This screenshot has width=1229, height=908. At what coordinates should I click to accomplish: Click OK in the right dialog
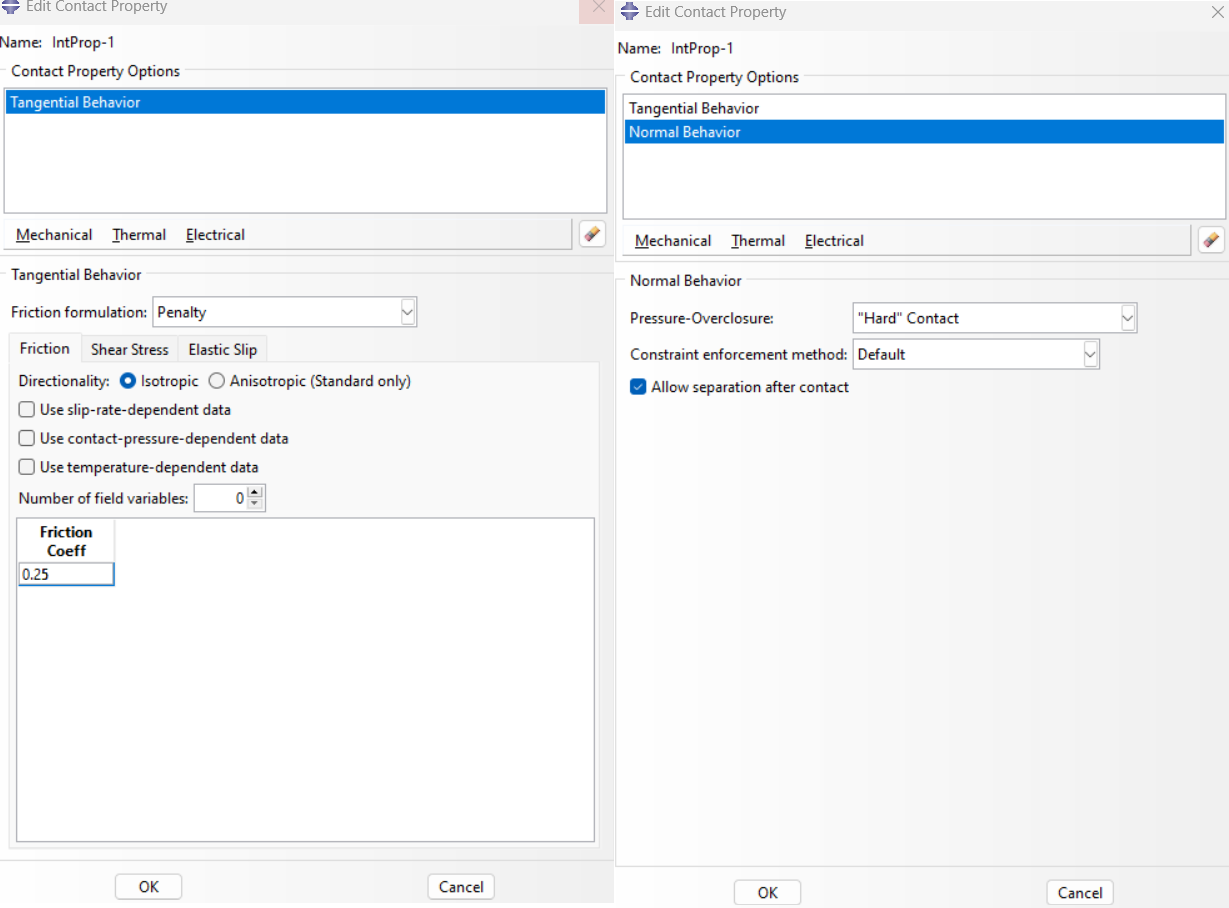767,893
